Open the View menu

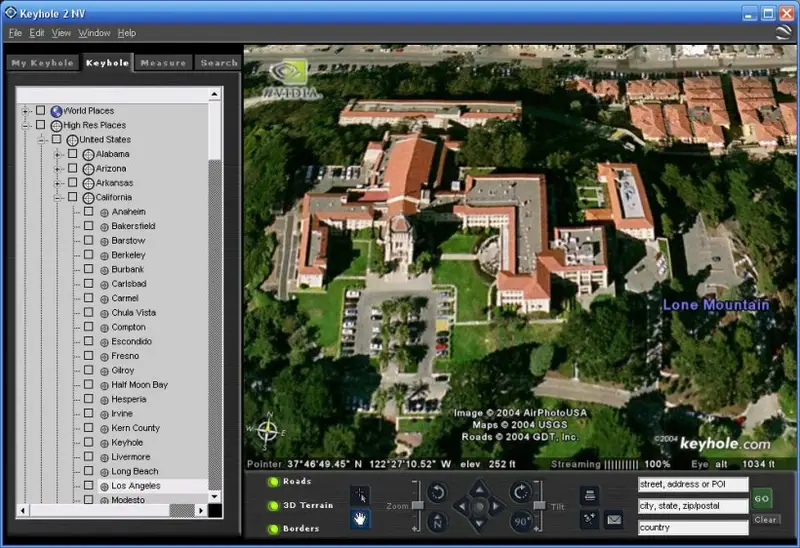pyautogui.click(x=61, y=33)
